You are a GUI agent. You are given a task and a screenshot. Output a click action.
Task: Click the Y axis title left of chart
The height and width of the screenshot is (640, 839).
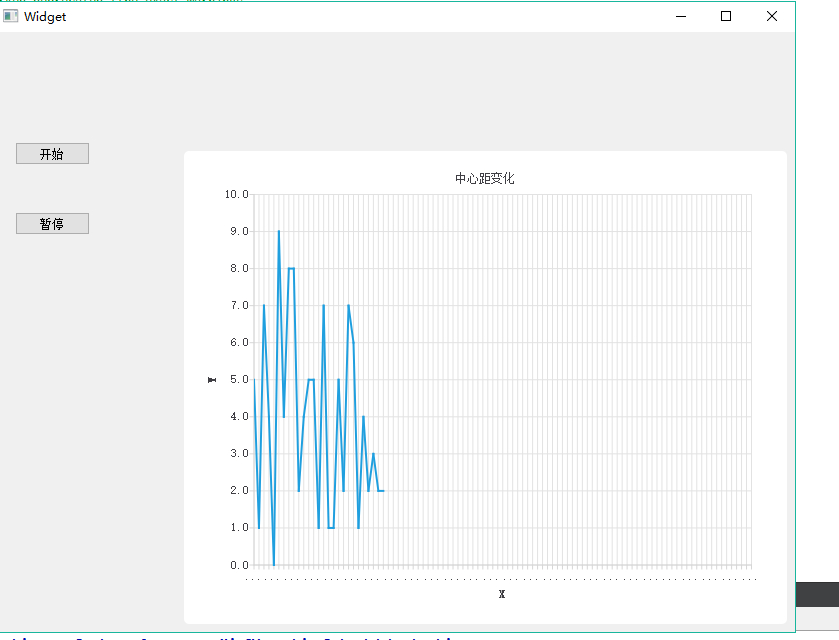coord(212,380)
